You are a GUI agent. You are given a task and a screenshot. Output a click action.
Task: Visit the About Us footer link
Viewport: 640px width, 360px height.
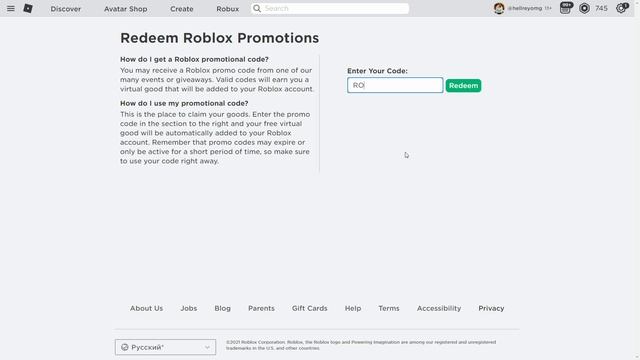(x=146, y=309)
